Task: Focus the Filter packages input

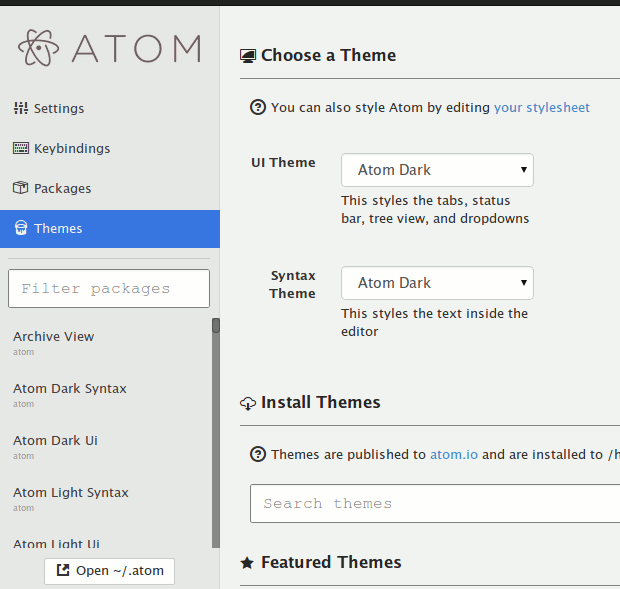Action: 109,288
